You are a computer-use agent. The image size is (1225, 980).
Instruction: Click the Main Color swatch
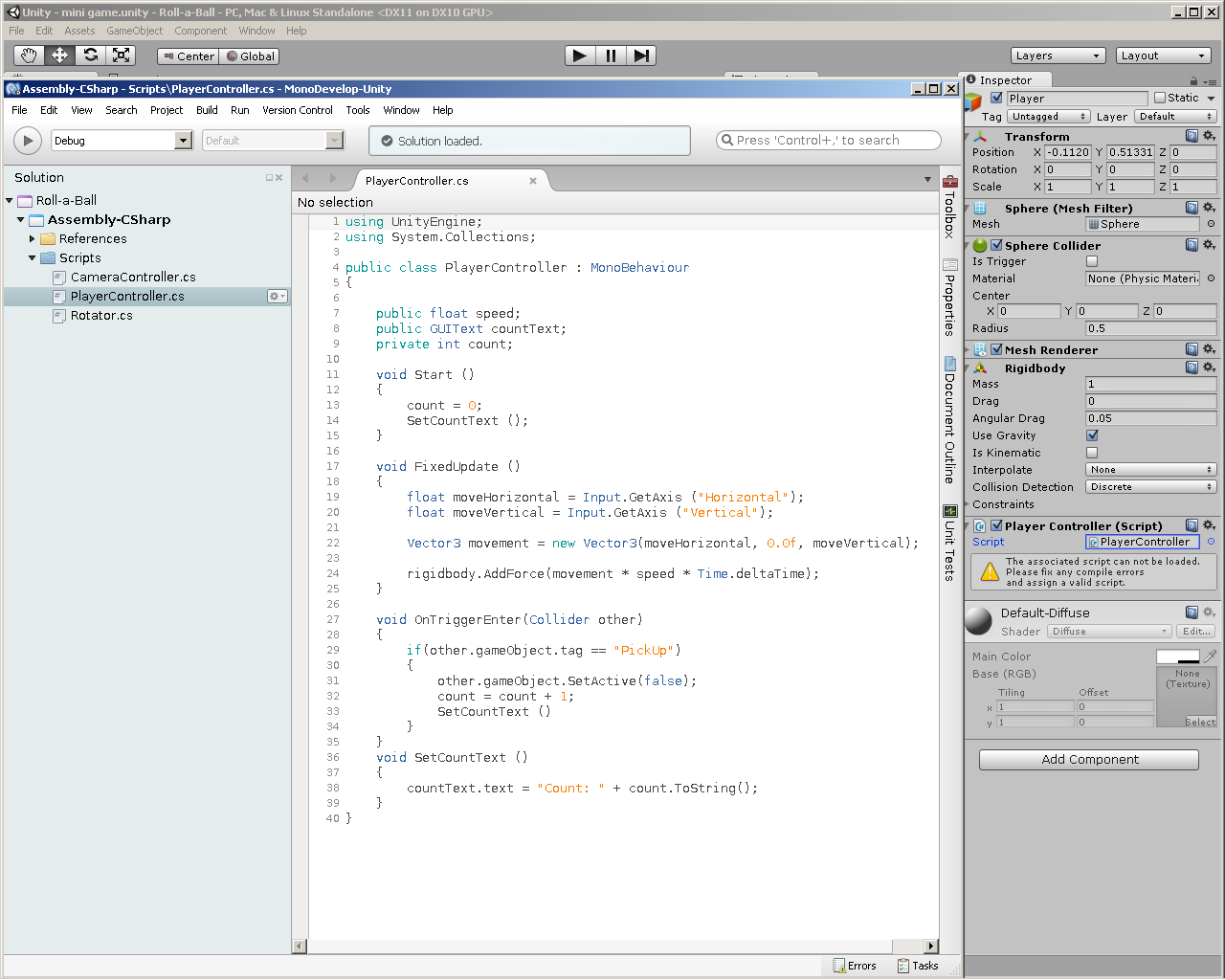click(x=1178, y=657)
